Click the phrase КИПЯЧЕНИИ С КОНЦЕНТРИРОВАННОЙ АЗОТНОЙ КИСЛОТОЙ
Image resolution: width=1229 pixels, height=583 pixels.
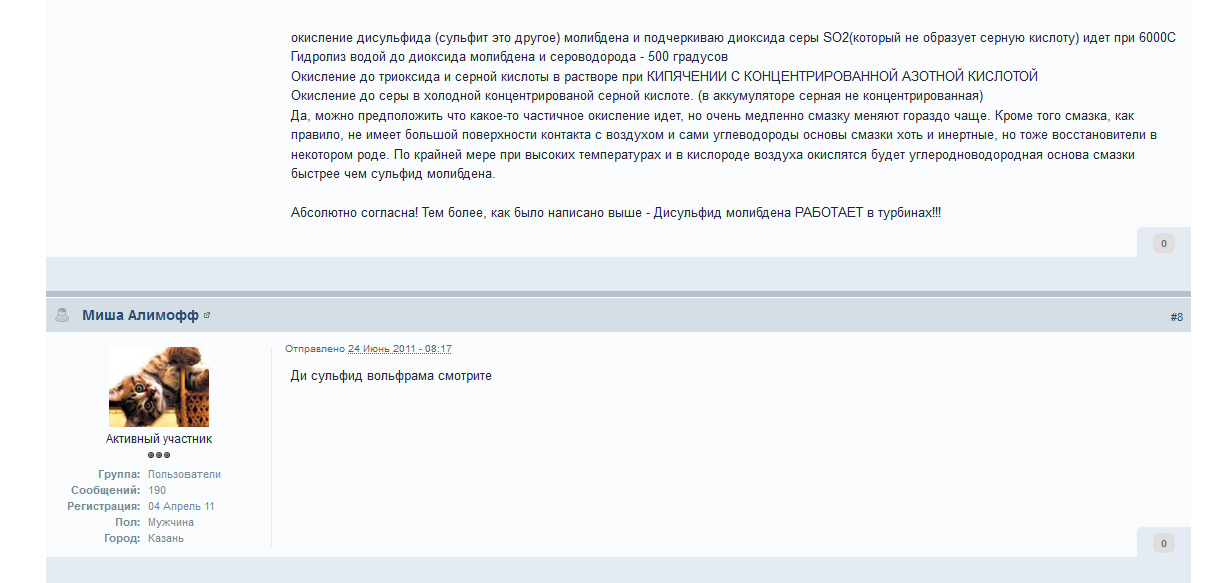[843, 77]
